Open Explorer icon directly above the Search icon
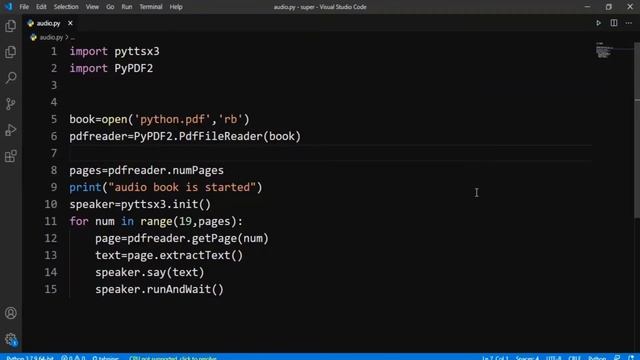Image resolution: width=640 pixels, height=360 pixels. point(11,52)
